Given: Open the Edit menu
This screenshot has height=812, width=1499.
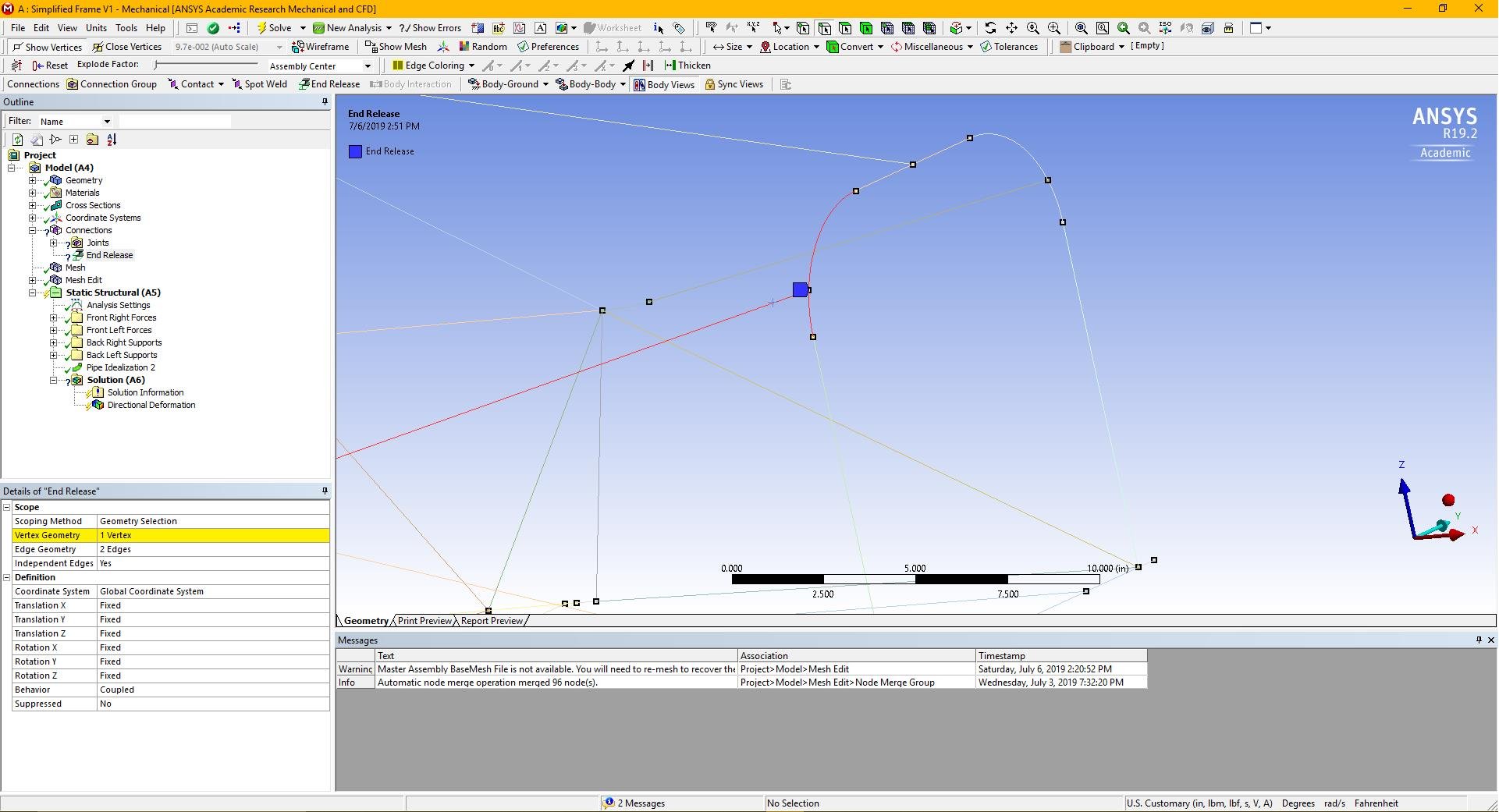Looking at the screenshot, I should 41,28.
